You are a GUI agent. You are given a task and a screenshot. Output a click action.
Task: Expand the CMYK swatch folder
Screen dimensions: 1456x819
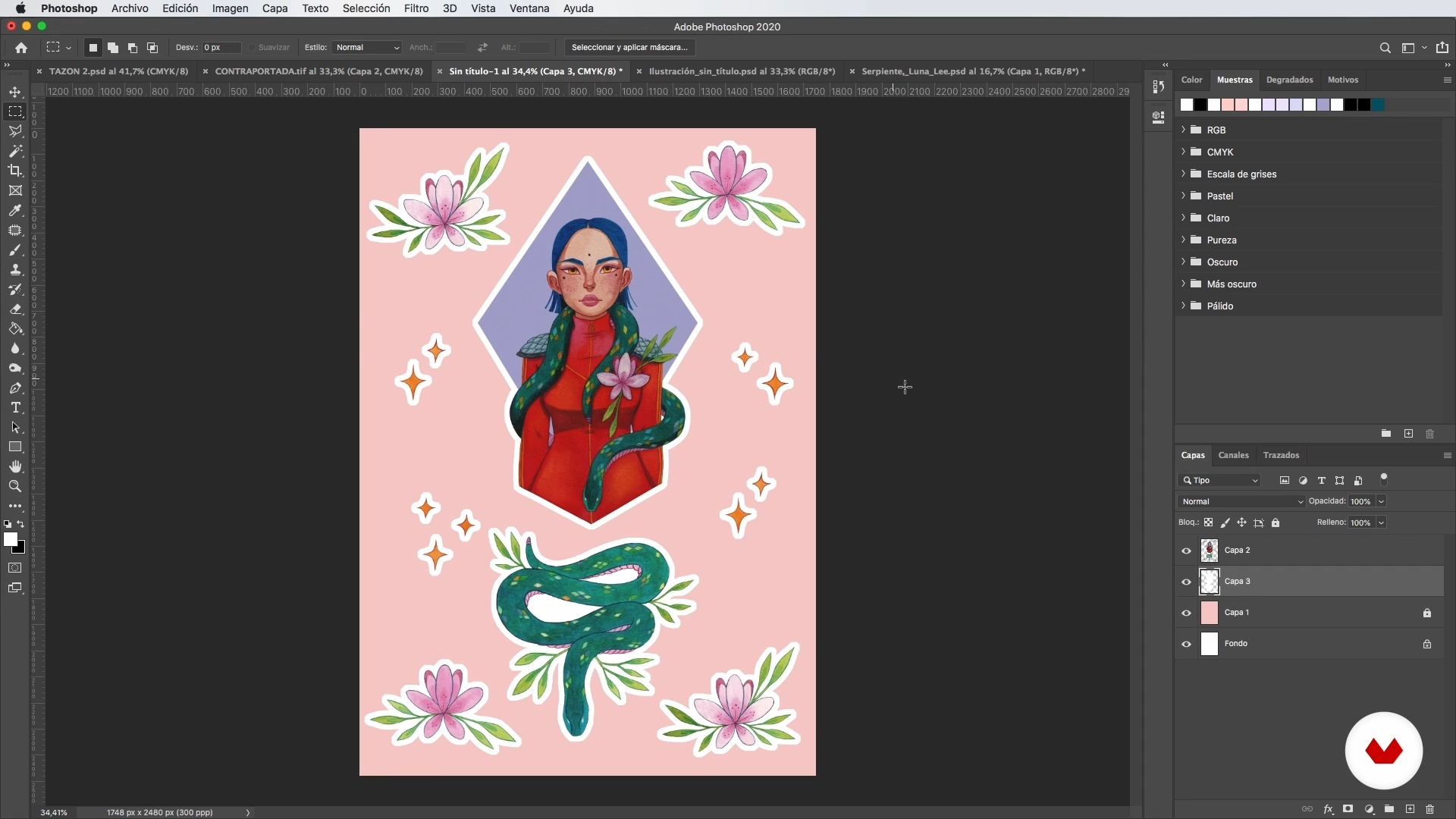[1183, 152]
